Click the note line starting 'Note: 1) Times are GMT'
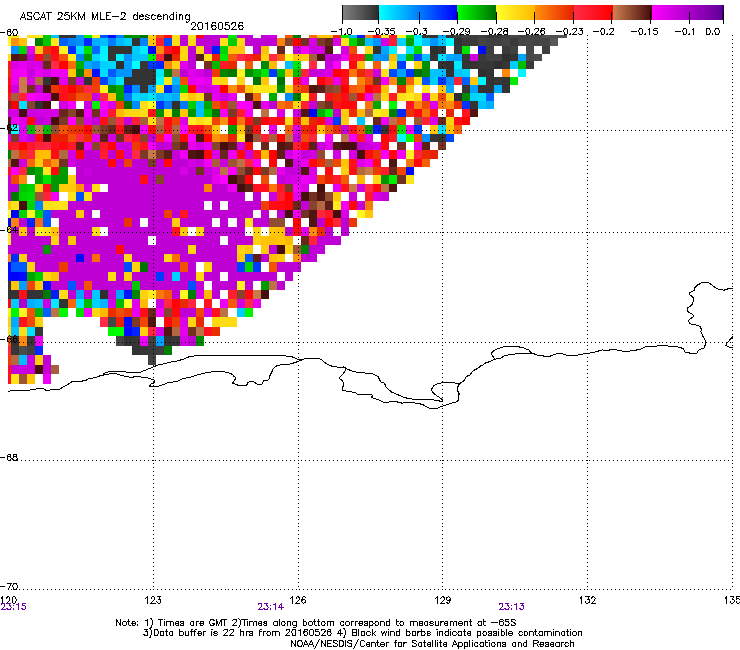Screen dimensions: 740x650 coord(316,623)
